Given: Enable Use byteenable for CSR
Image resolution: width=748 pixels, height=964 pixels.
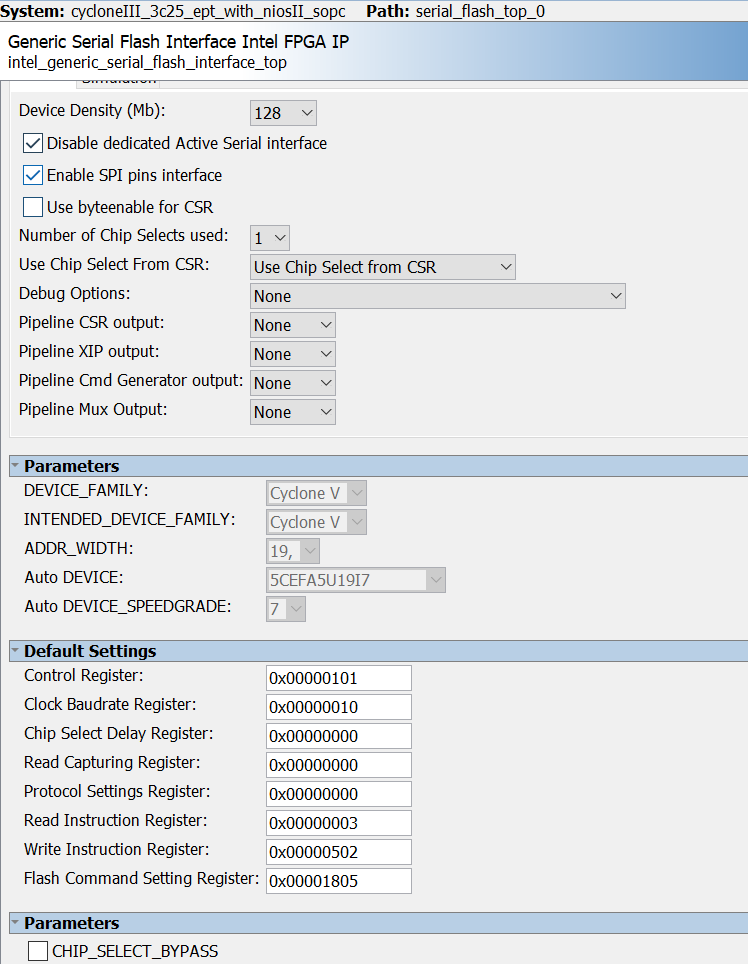Looking at the screenshot, I should pyautogui.click(x=33, y=207).
